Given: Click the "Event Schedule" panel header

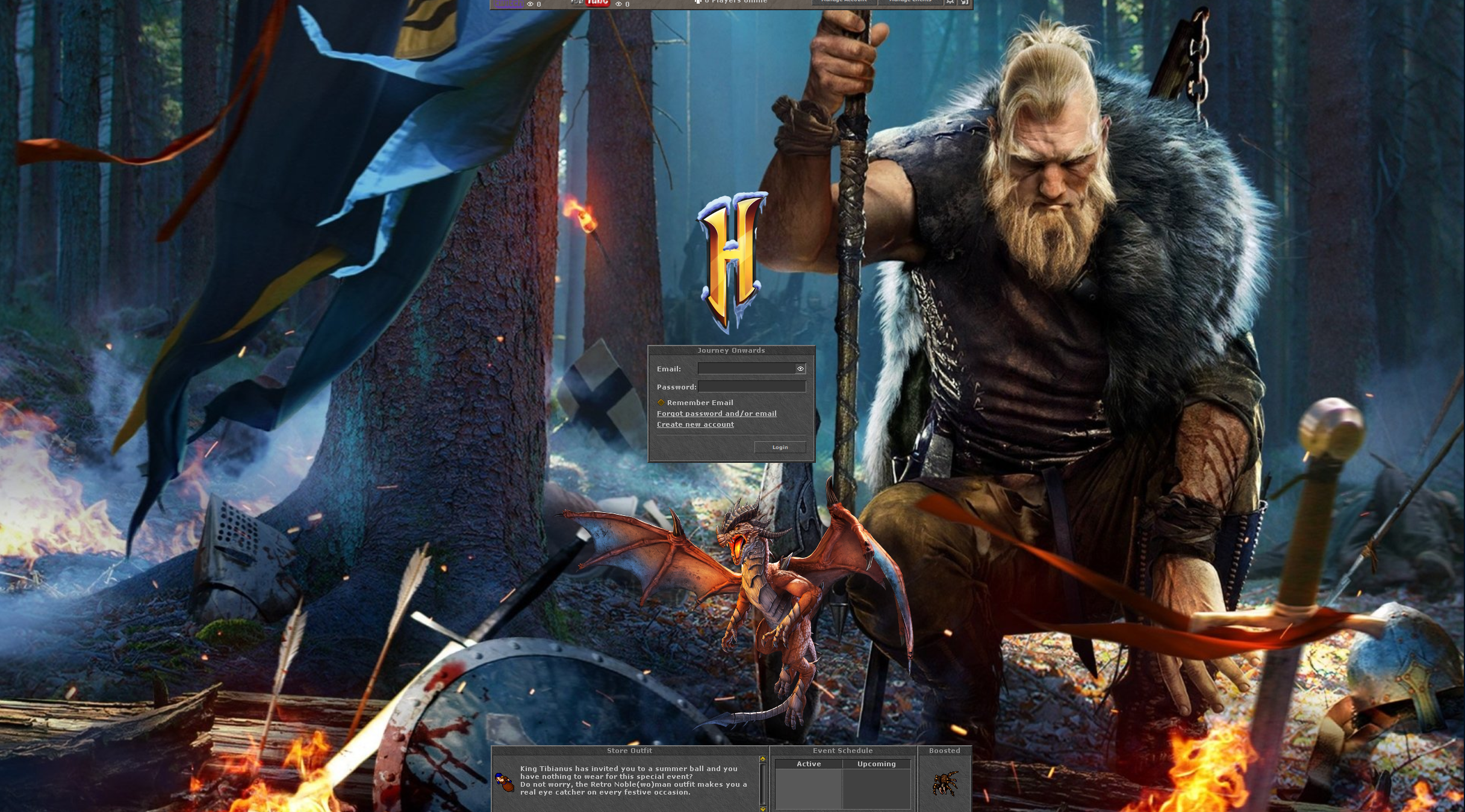Looking at the screenshot, I should pyautogui.click(x=842, y=751).
